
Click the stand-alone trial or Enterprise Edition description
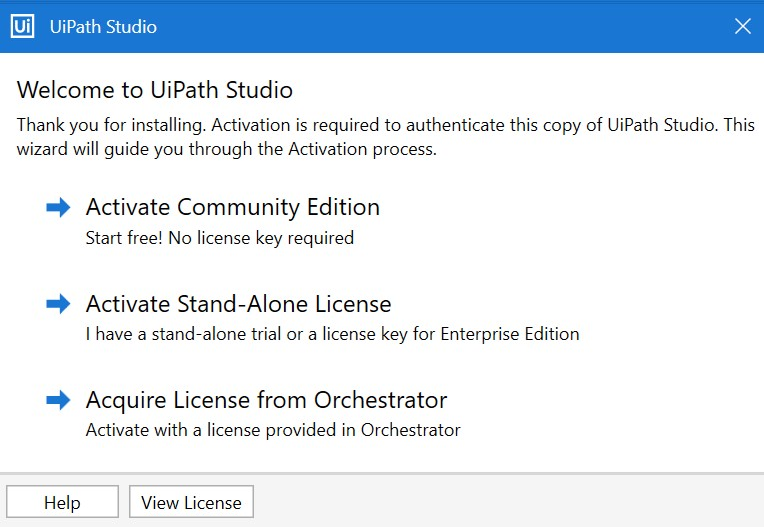[x=332, y=334]
